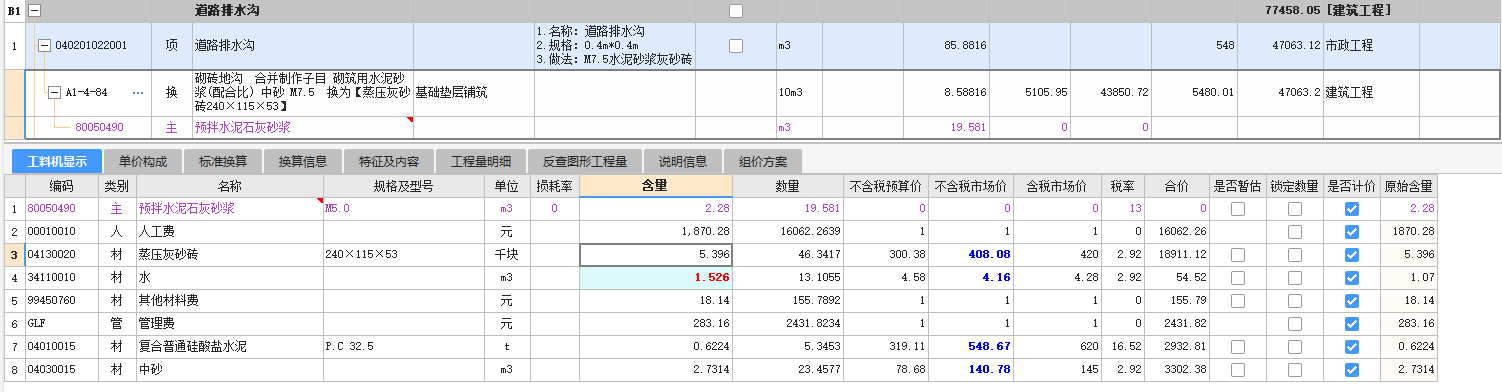The image size is (1502, 392).
Task: Select total 47063.12 for 市政工程 row
Action: pos(1279,46)
